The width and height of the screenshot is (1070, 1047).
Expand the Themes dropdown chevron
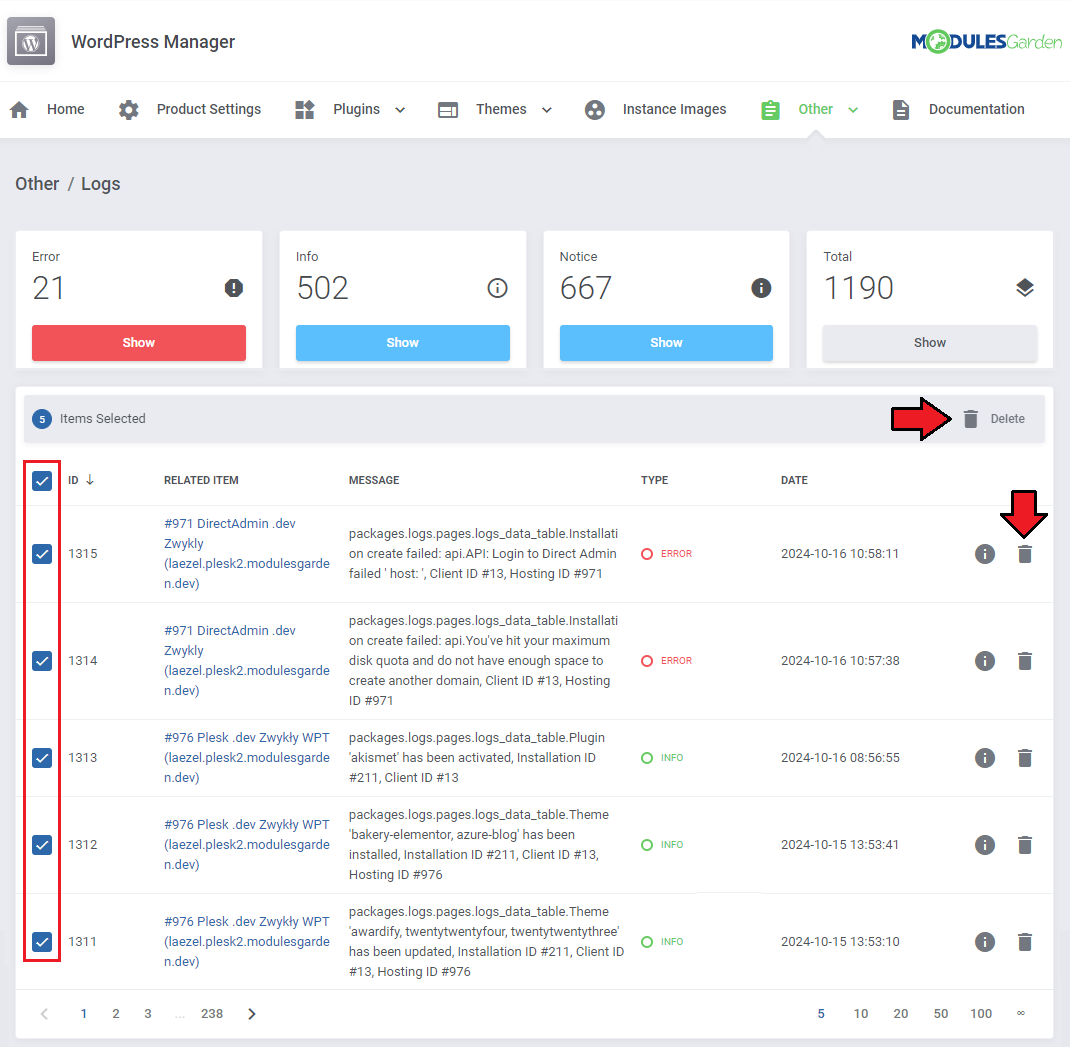[547, 110]
